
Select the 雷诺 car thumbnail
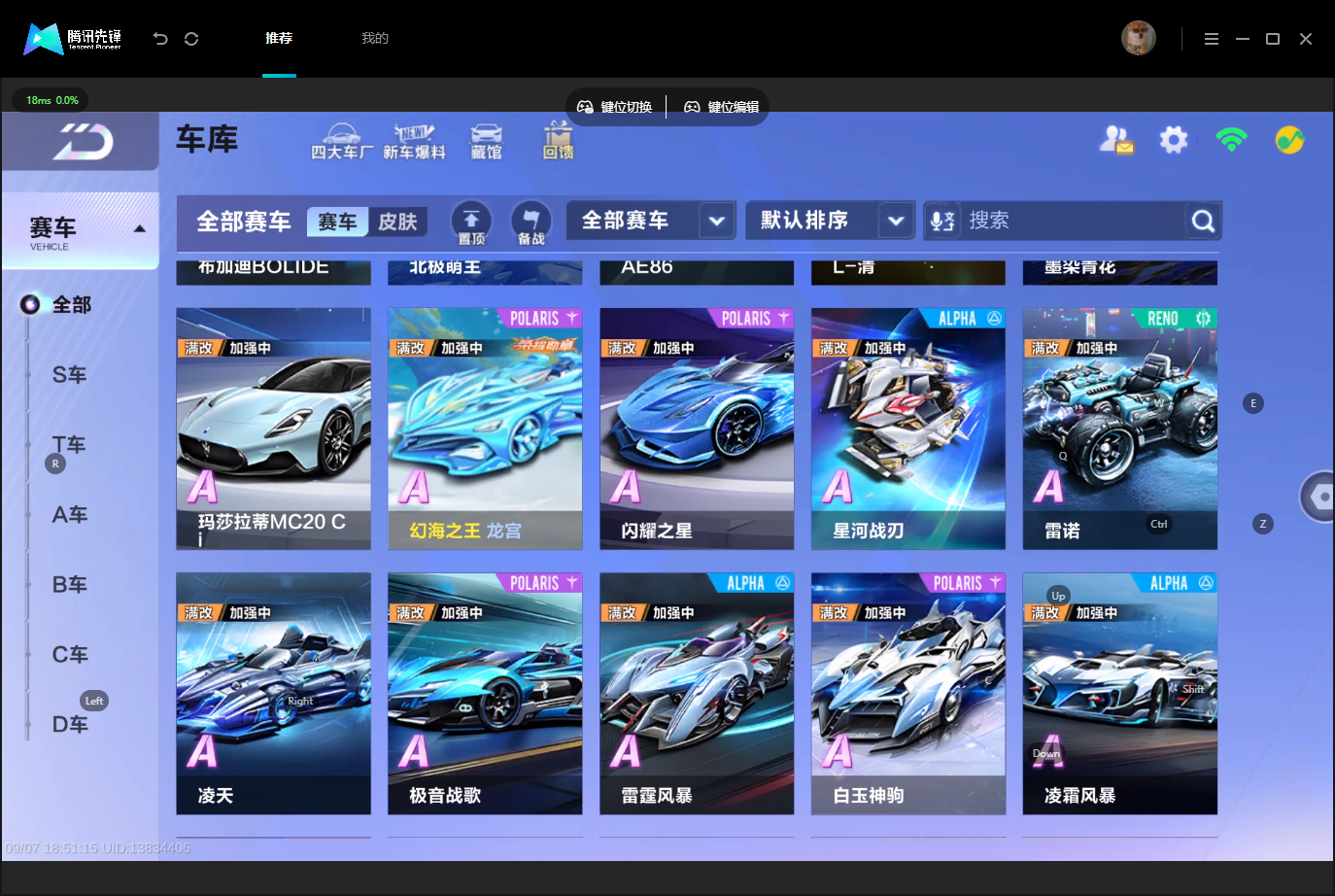pyautogui.click(x=1119, y=429)
